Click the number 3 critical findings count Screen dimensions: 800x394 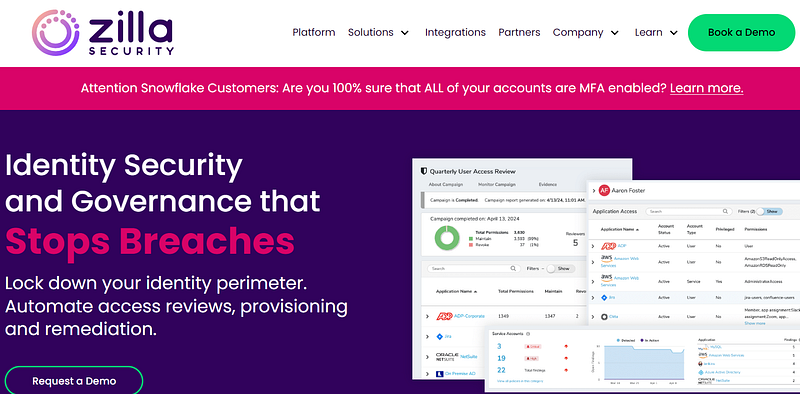click(499, 346)
